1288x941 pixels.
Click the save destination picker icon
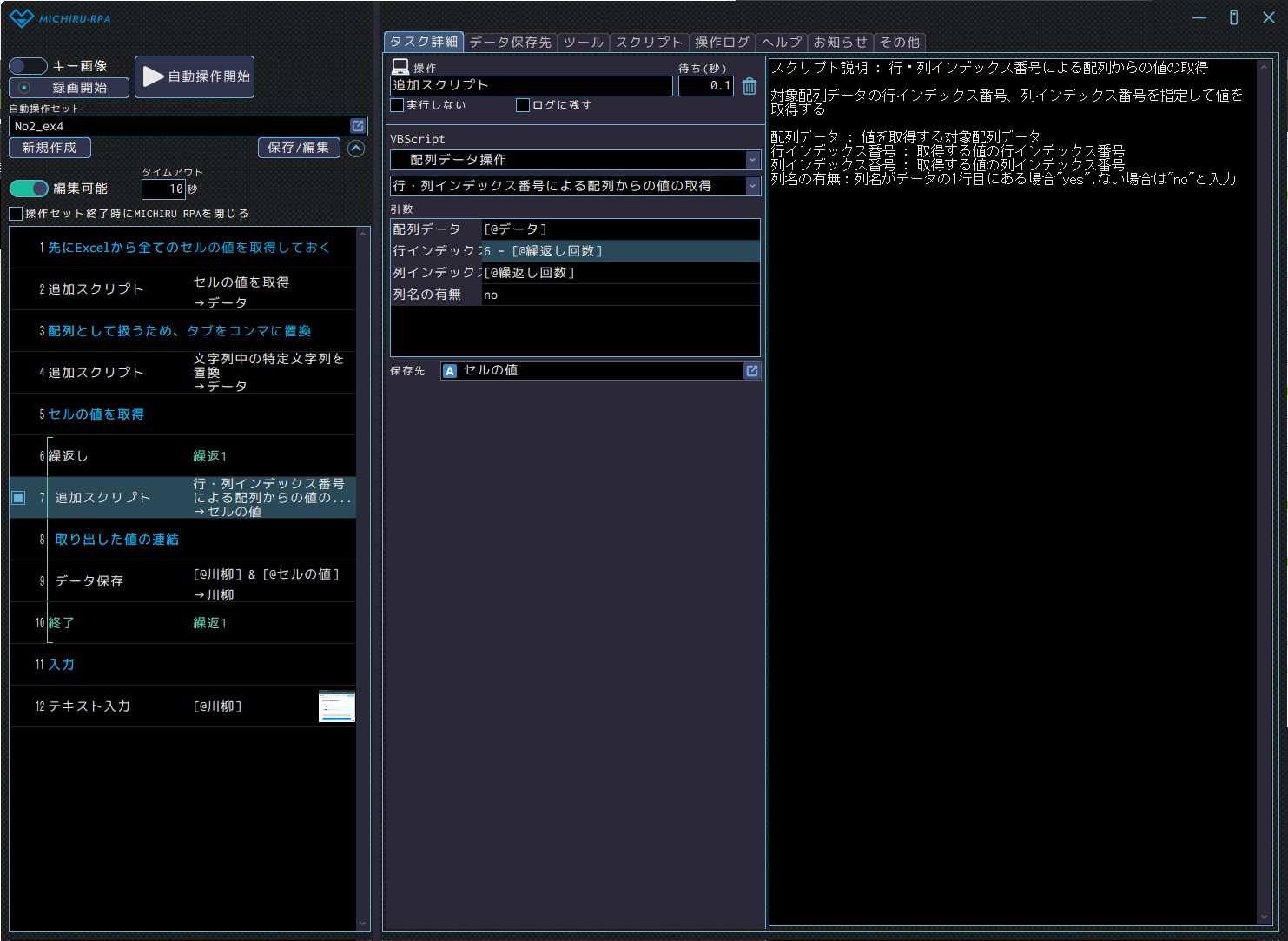coord(752,371)
